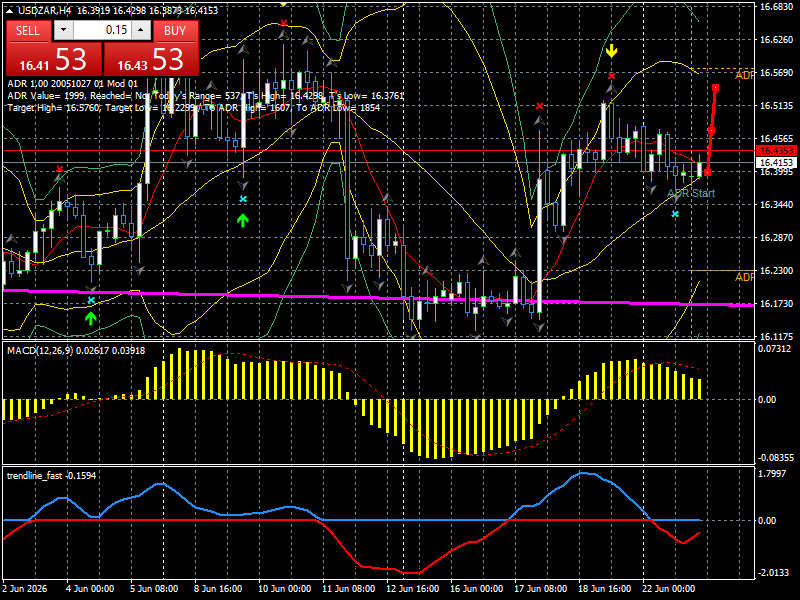This screenshot has width=800, height=600.
Task: Decrease trade volume with down arrow
Action: [63, 30]
